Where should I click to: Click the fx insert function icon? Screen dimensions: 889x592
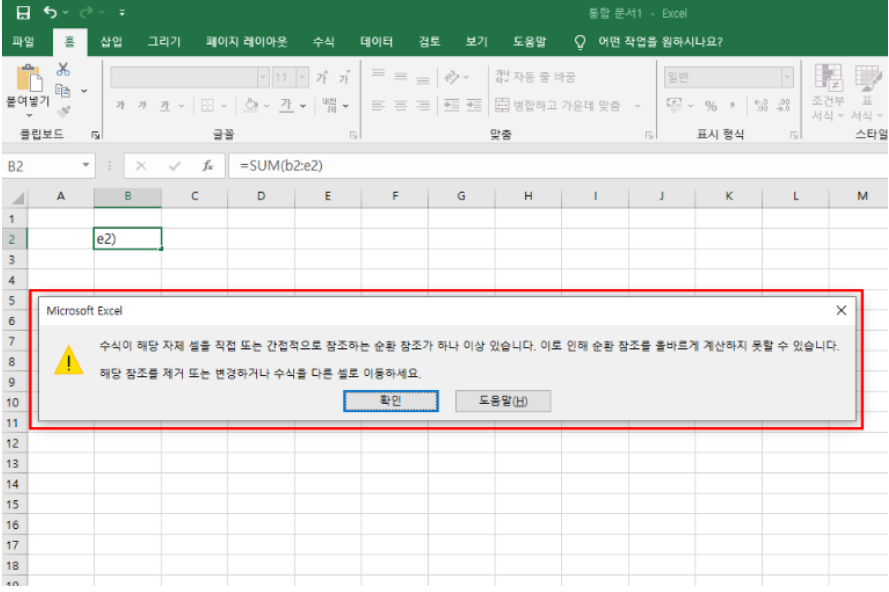[207, 166]
